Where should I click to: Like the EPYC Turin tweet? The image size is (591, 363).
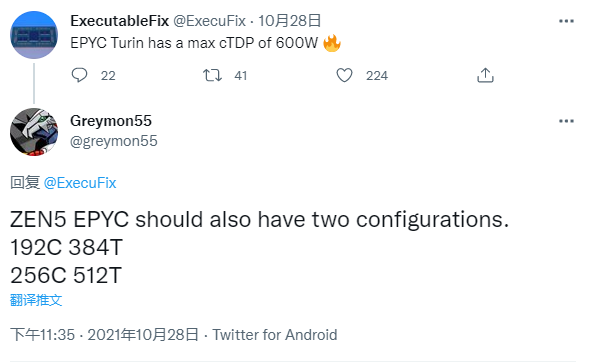tap(344, 75)
